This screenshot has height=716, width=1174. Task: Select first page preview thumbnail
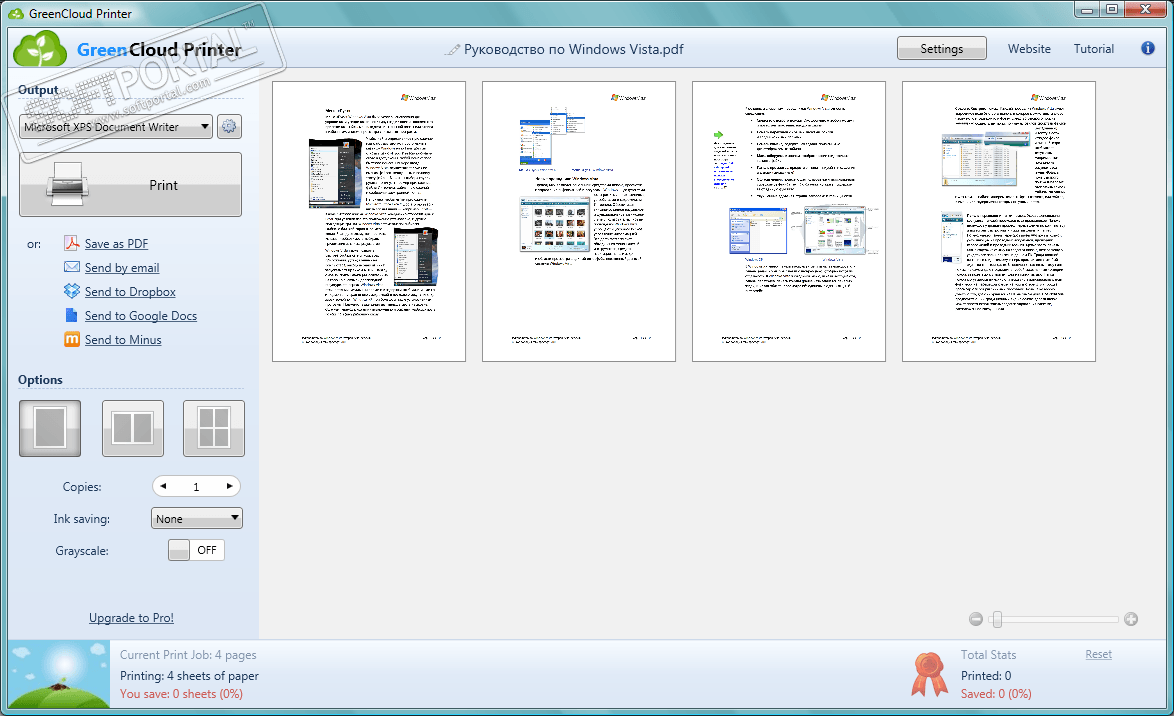[x=369, y=222]
